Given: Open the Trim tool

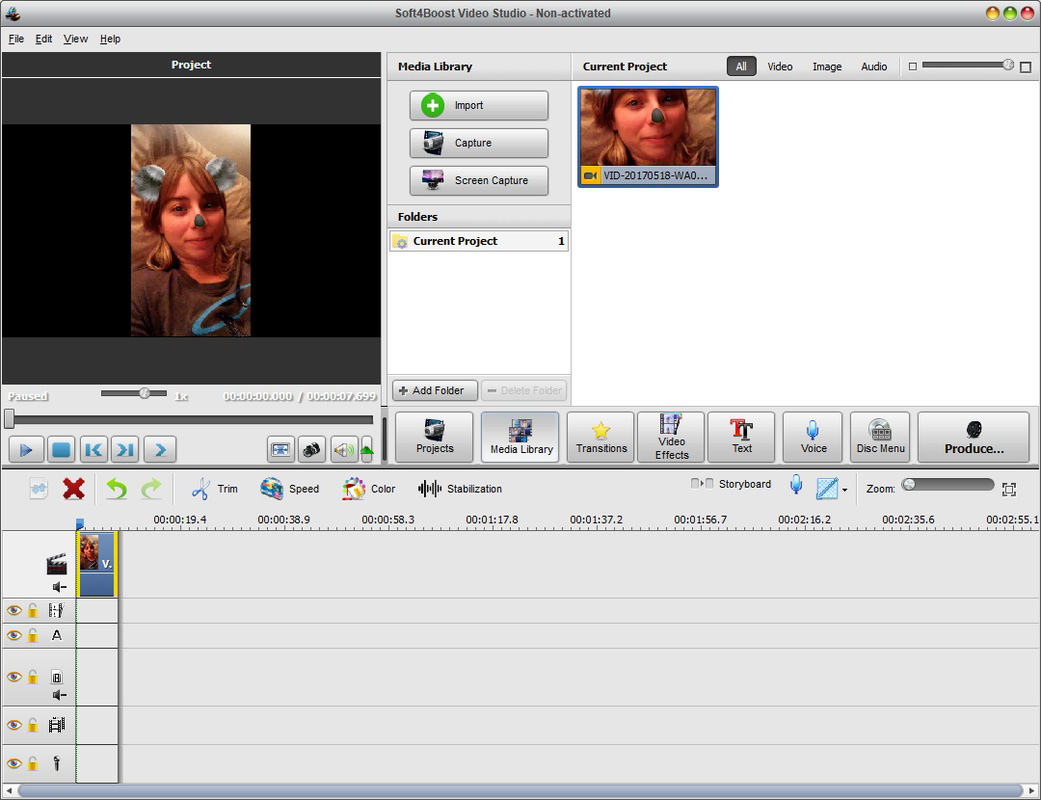Looking at the screenshot, I should (214, 489).
